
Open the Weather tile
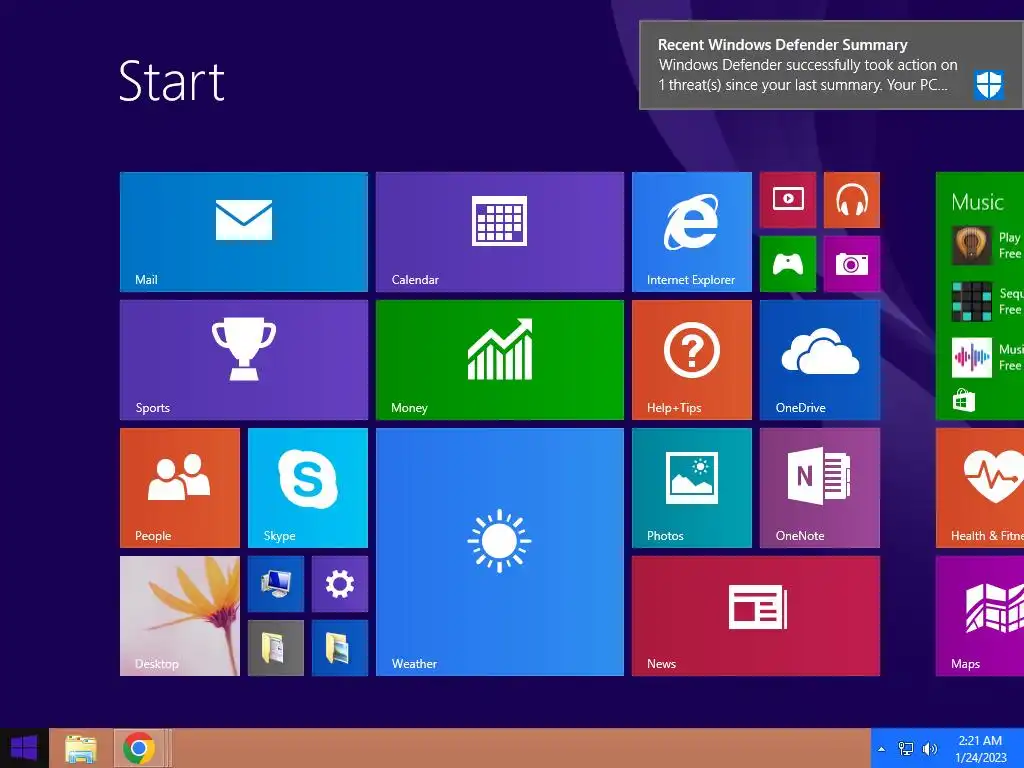pos(500,552)
